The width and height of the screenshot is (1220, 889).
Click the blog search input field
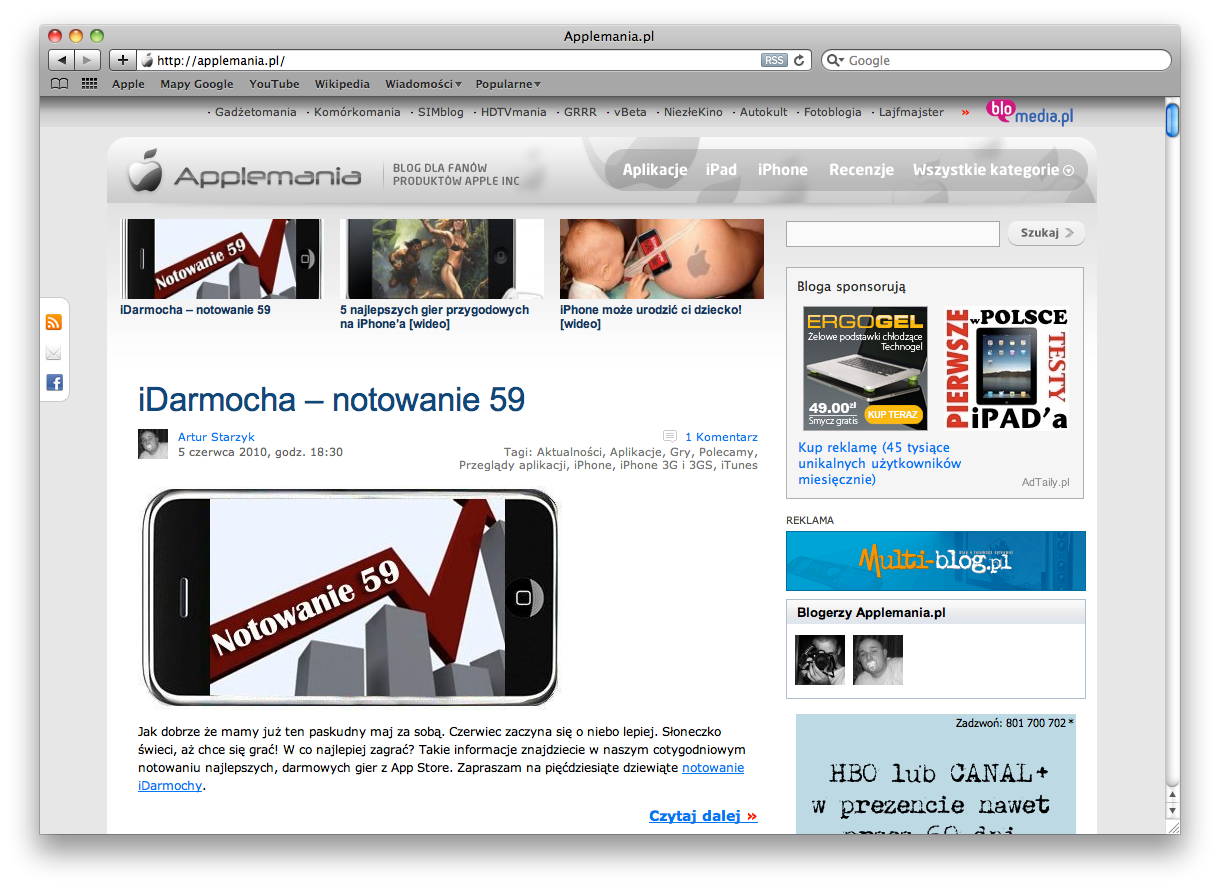[x=893, y=234]
